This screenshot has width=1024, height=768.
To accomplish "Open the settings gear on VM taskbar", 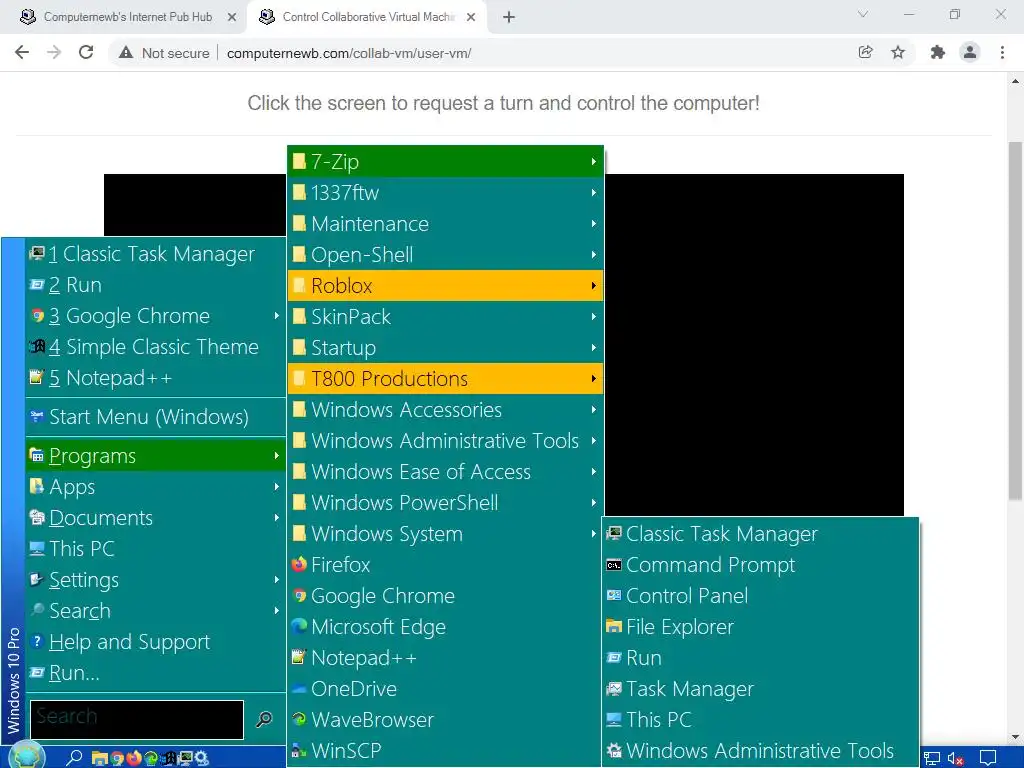I will tap(202, 758).
